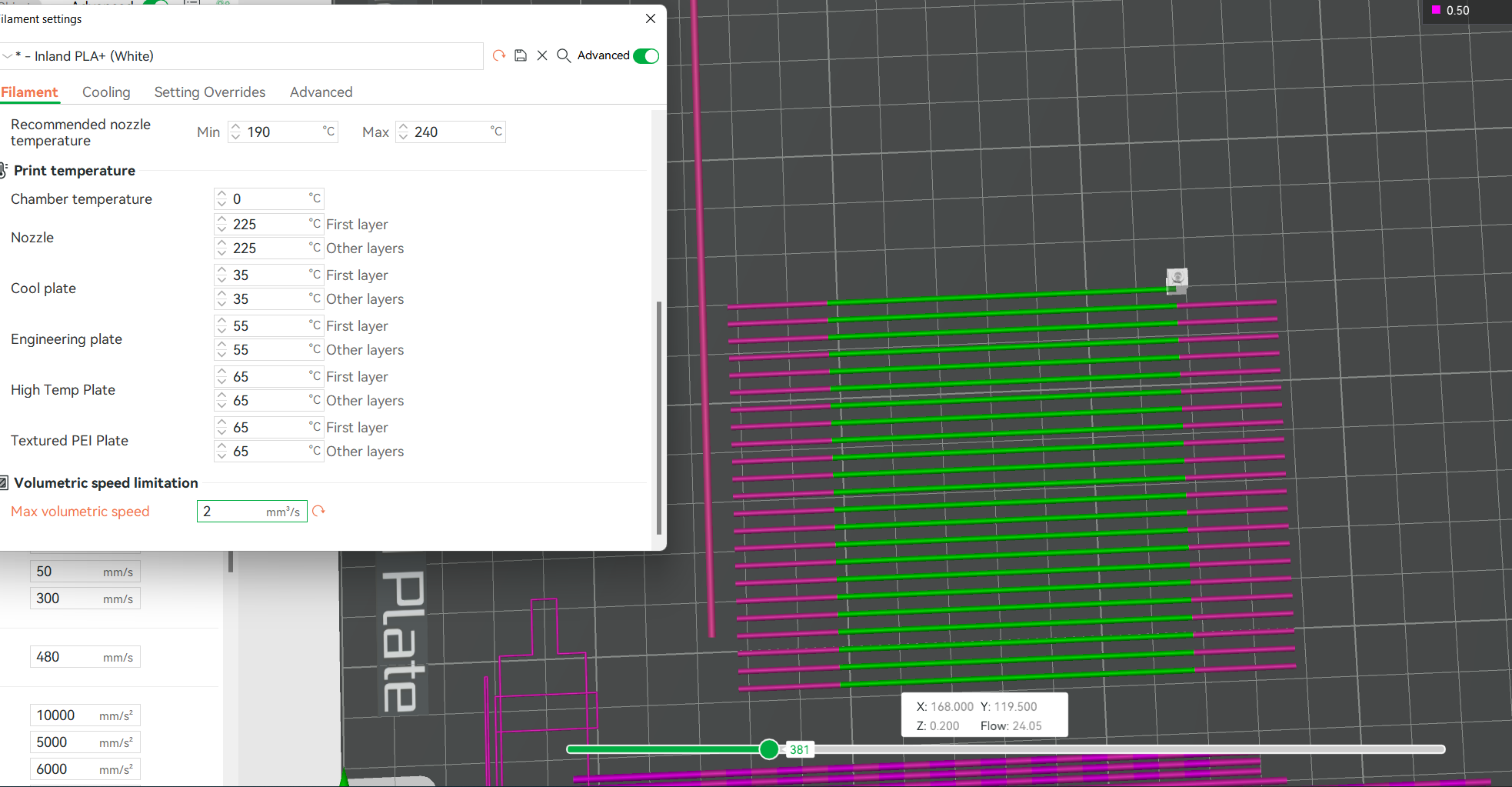This screenshot has width=1512, height=787.
Task: Open the Advanced tab
Action: point(321,92)
